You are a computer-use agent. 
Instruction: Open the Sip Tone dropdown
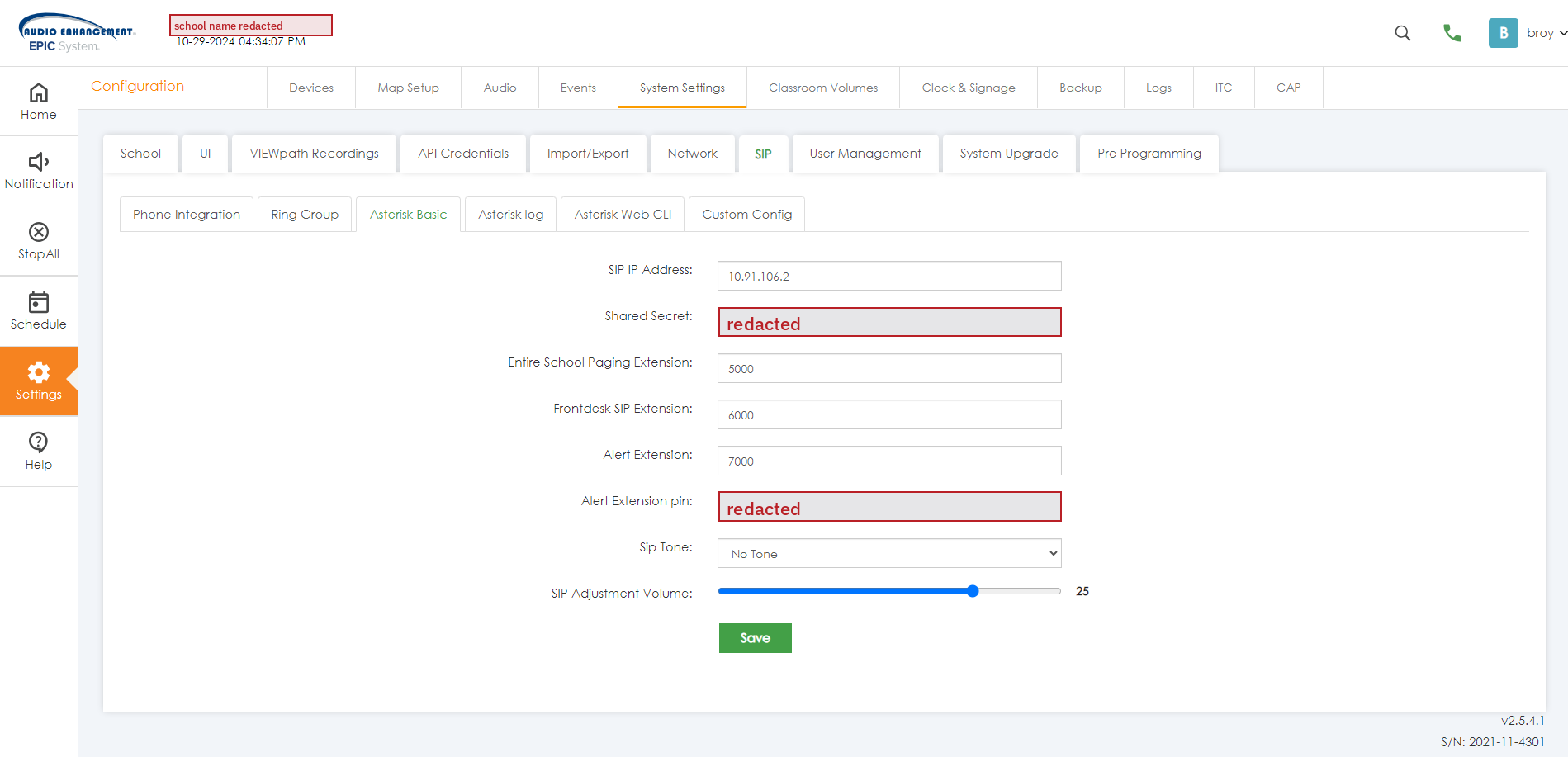click(889, 553)
